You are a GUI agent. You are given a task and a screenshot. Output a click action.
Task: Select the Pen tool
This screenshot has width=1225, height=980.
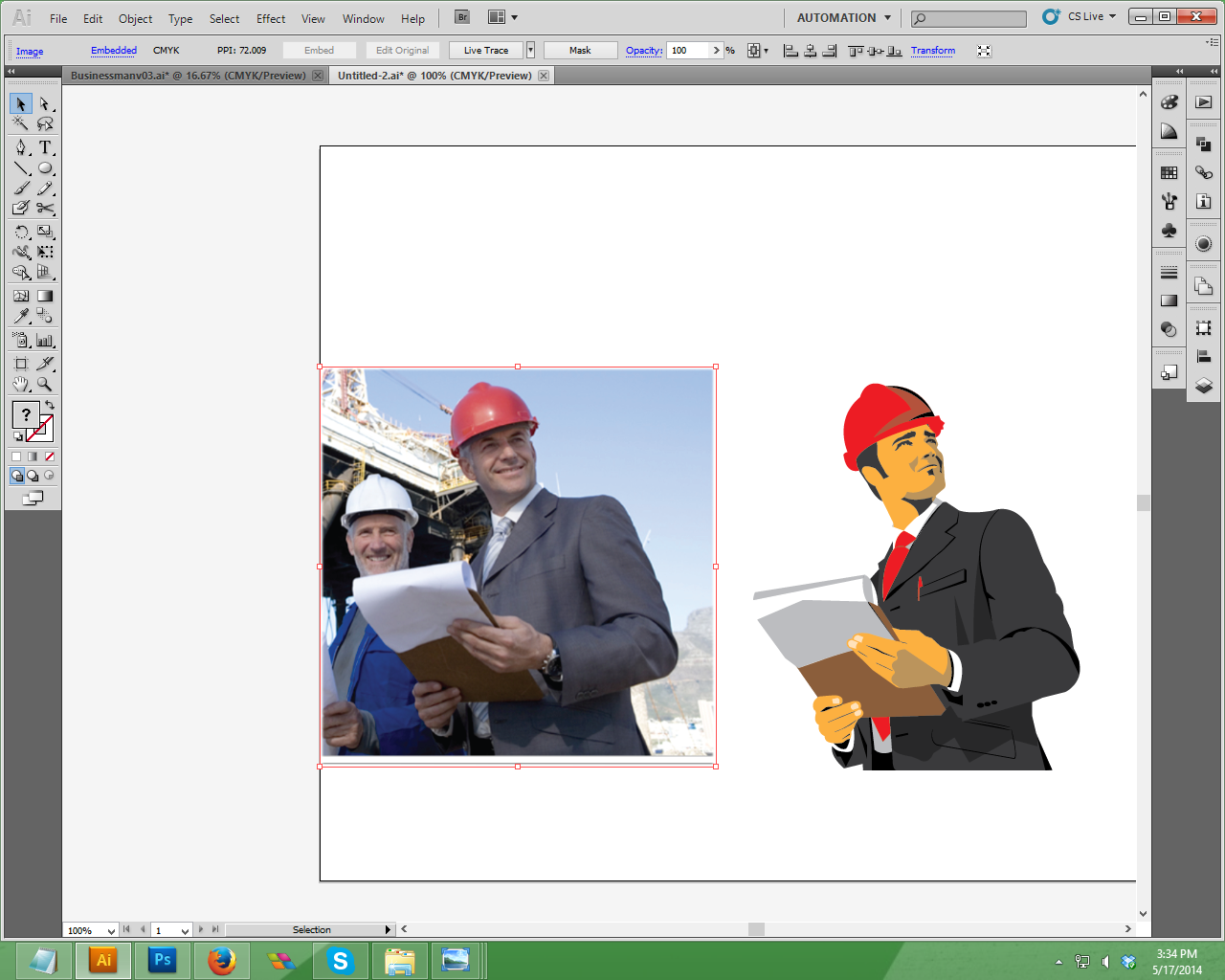(x=21, y=147)
